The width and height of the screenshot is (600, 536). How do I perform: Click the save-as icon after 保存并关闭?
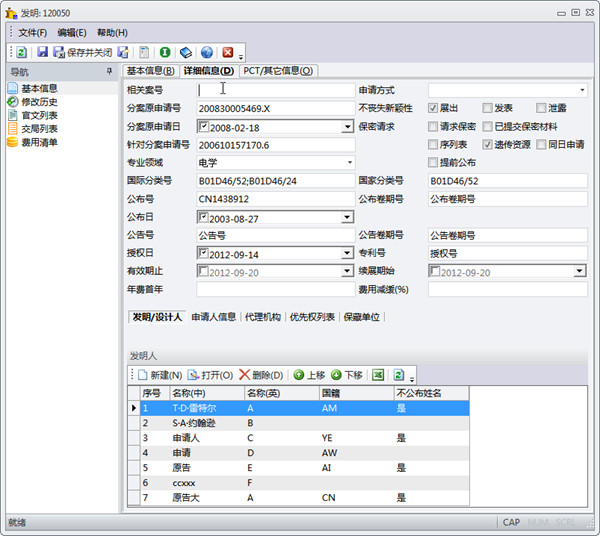(x=123, y=52)
